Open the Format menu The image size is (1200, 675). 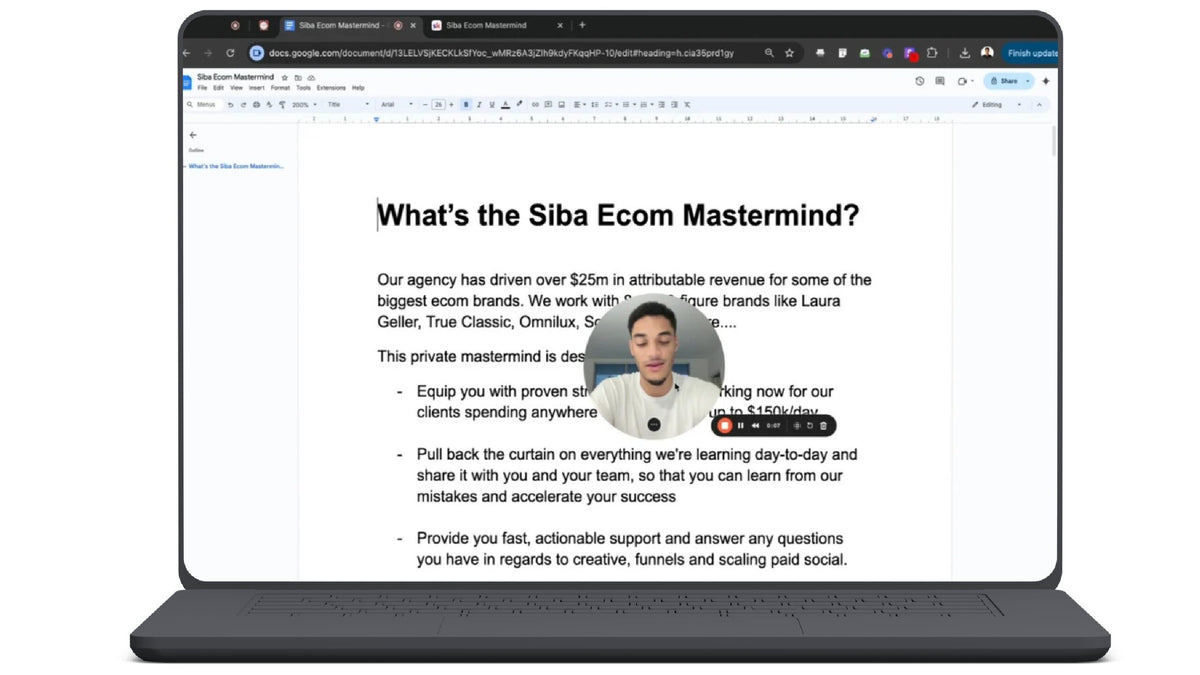pyautogui.click(x=280, y=88)
